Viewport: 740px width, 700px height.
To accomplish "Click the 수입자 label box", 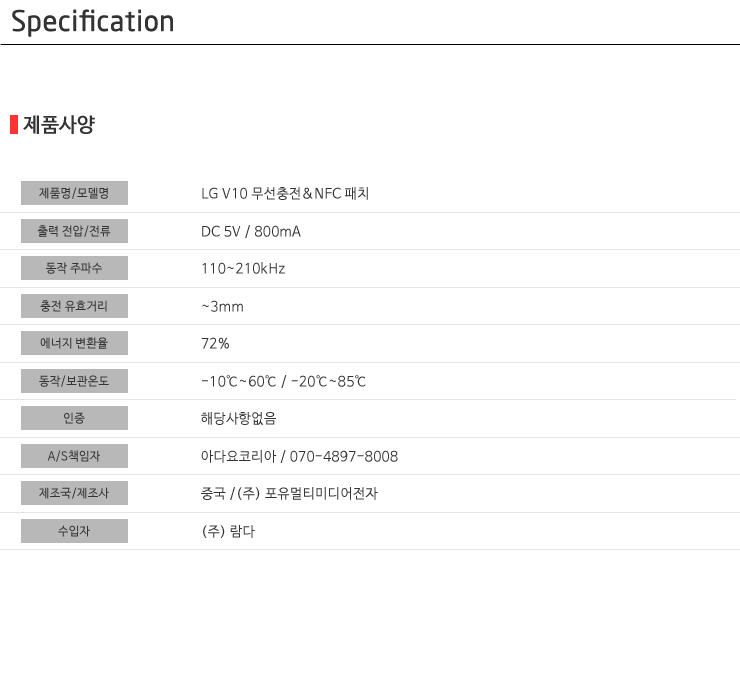I will [x=74, y=531].
